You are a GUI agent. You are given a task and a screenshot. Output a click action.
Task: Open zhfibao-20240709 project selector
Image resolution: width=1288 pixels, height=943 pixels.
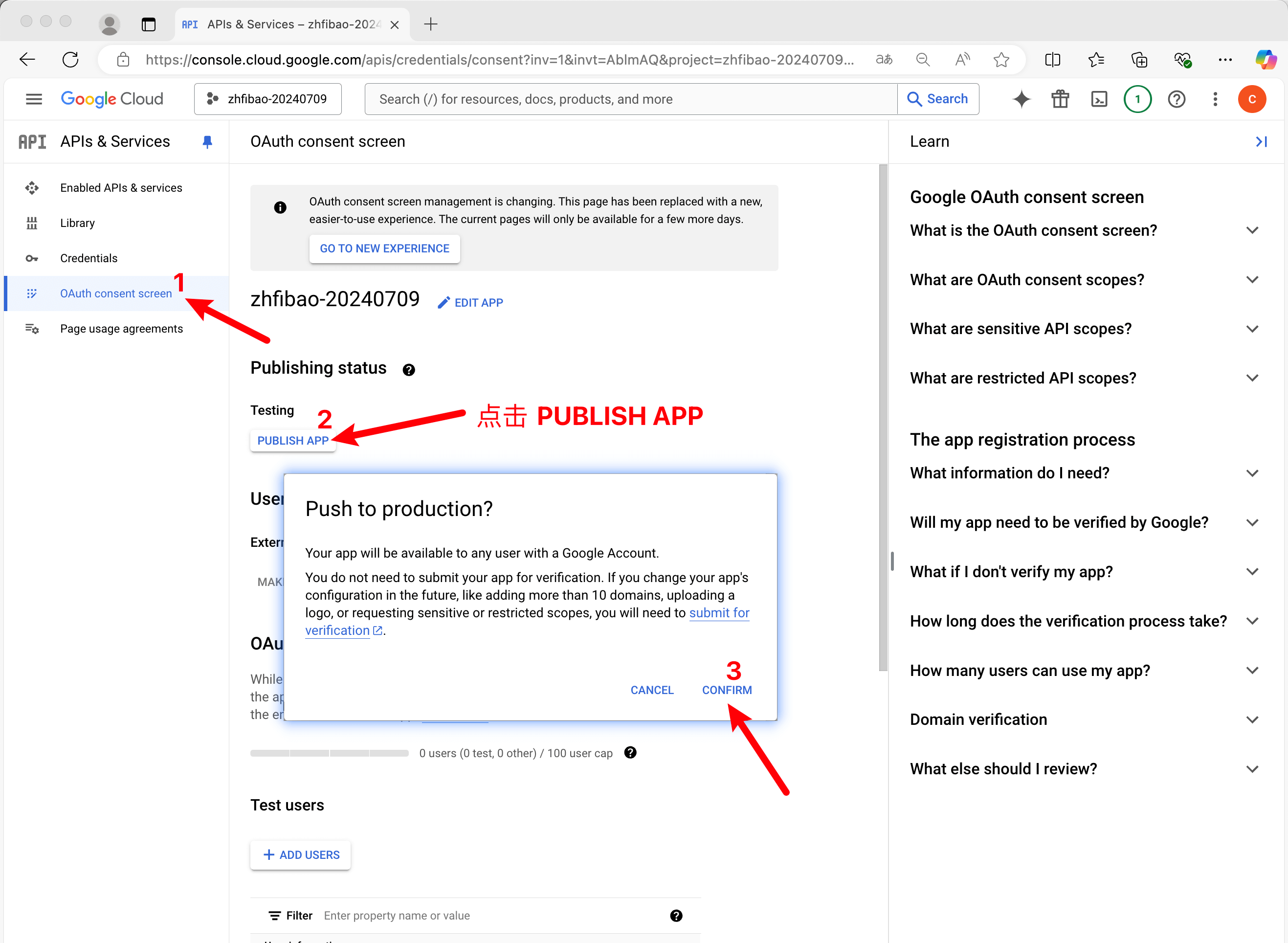267,99
